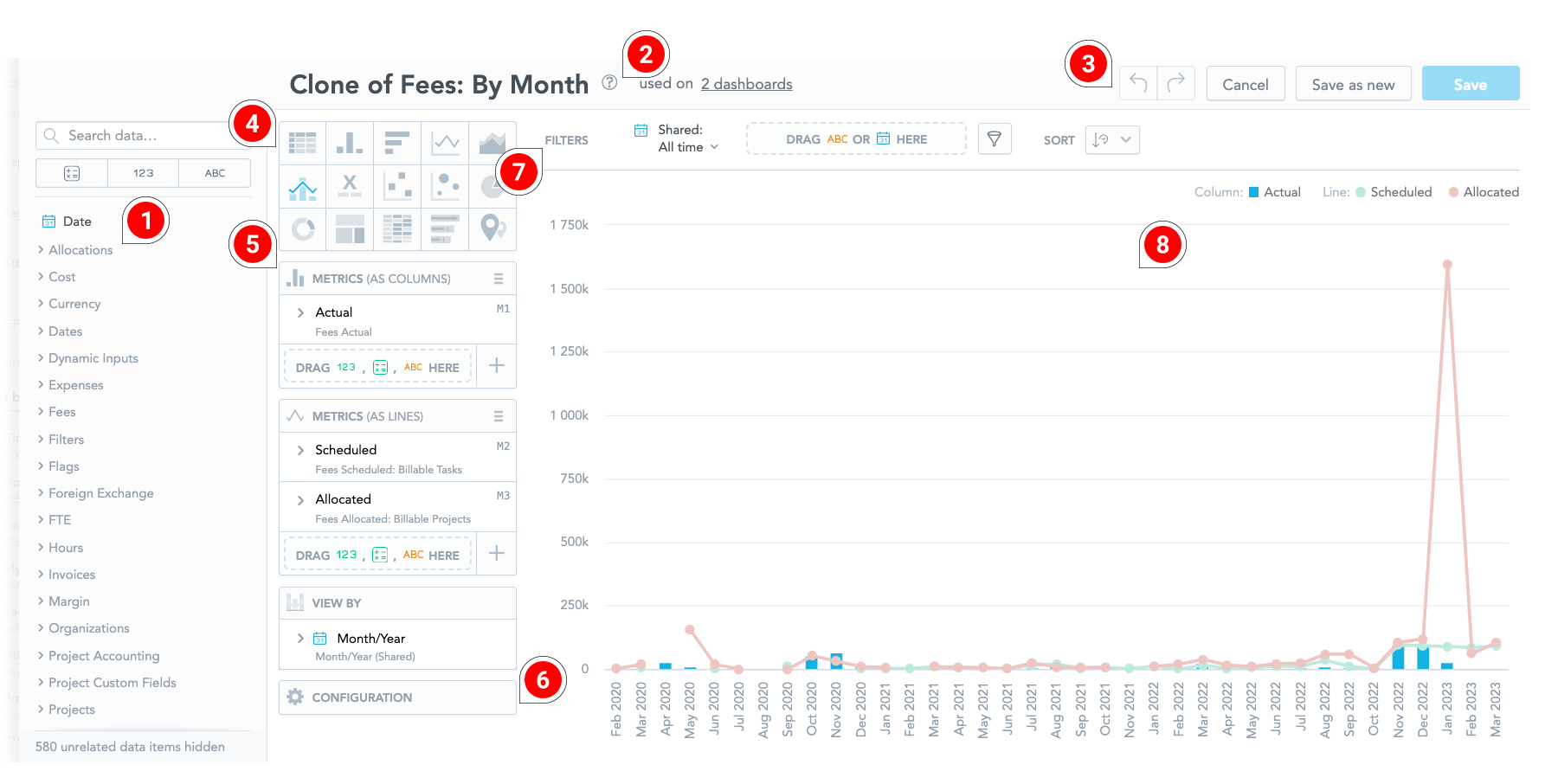Open the funnel filter options

tap(995, 138)
